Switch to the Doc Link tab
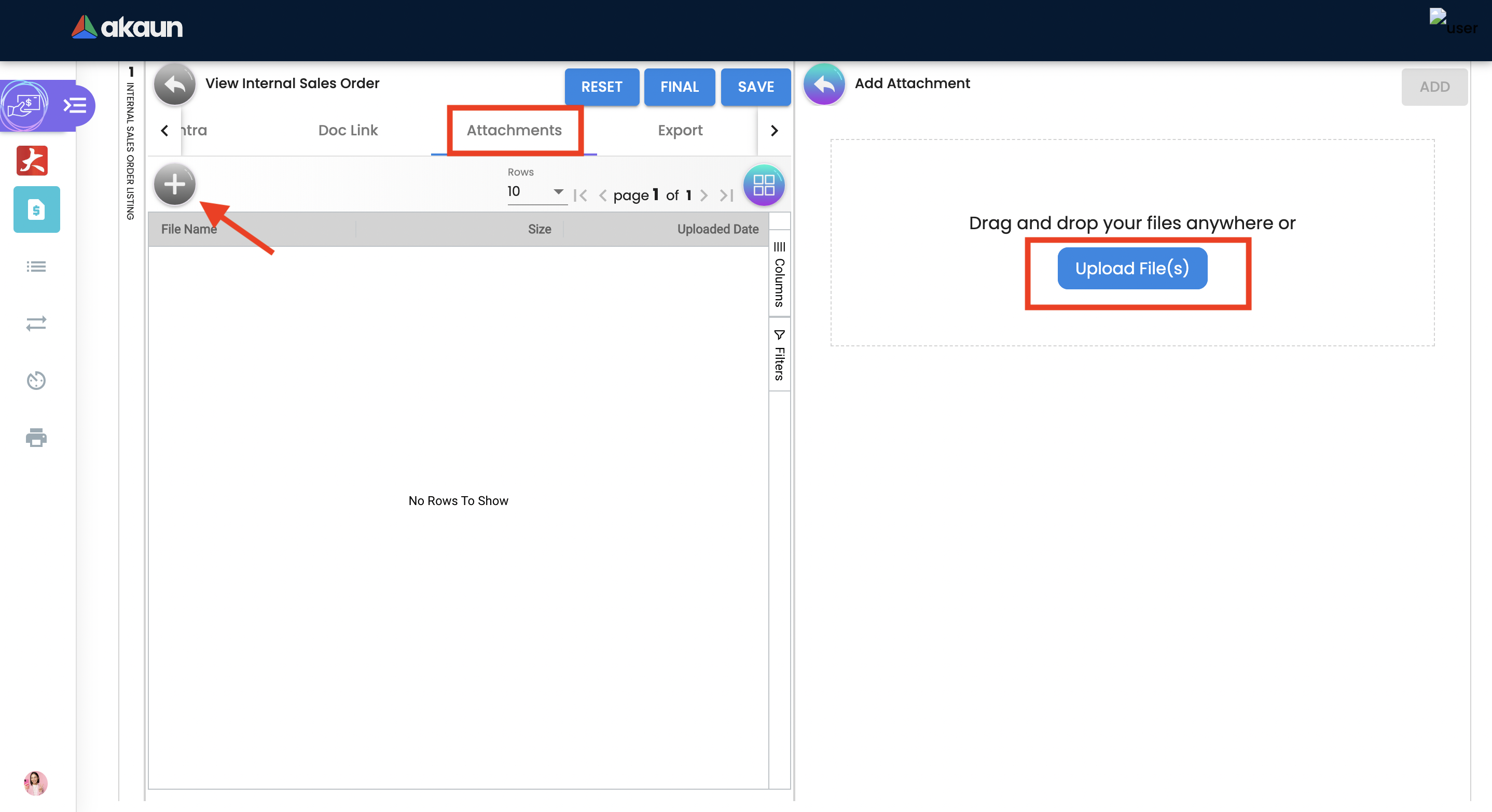 point(348,130)
